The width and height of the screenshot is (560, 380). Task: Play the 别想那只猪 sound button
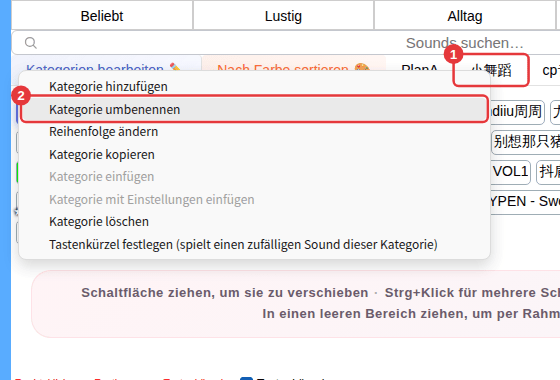click(526, 142)
